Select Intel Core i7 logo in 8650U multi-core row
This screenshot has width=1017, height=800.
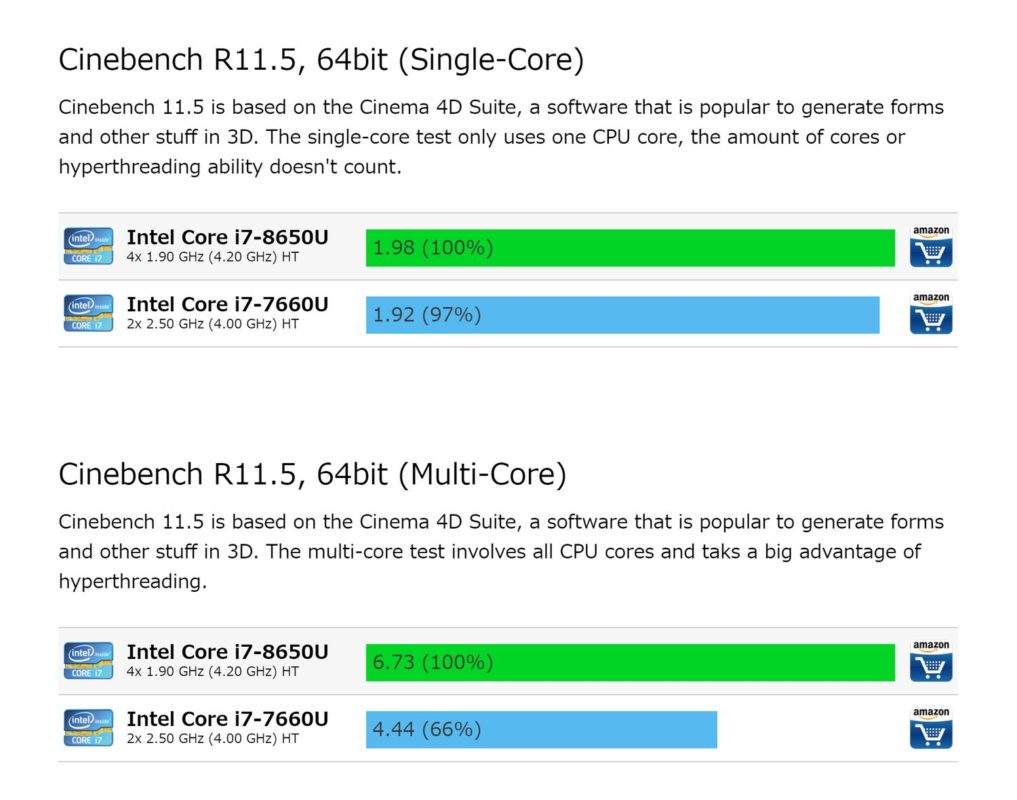[88, 661]
